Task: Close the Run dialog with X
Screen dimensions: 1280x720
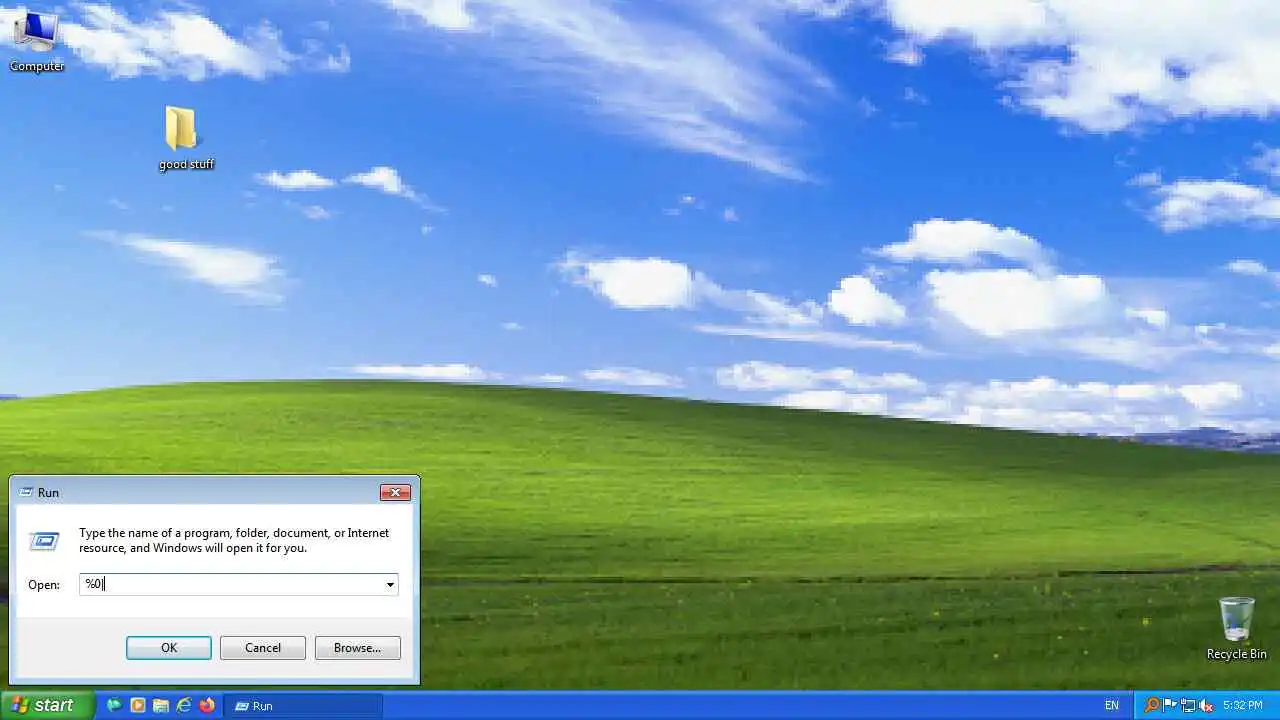Action: pyautogui.click(x=395, y=492)
